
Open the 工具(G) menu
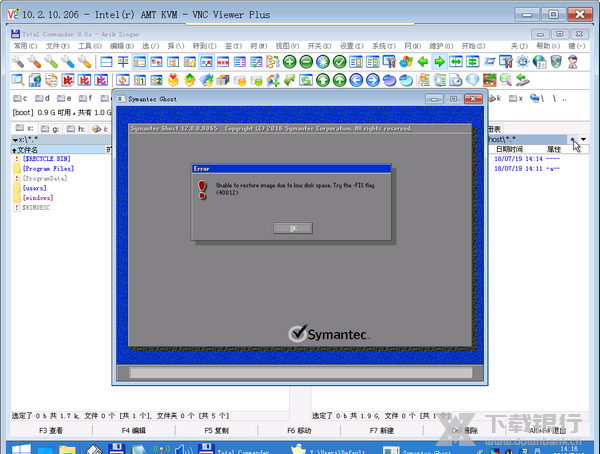[90, 46]
